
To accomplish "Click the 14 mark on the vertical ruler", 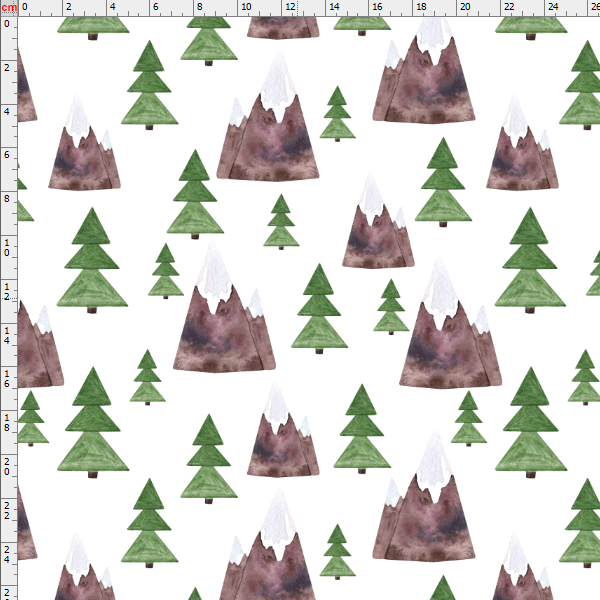I will [x=7, y=335].
